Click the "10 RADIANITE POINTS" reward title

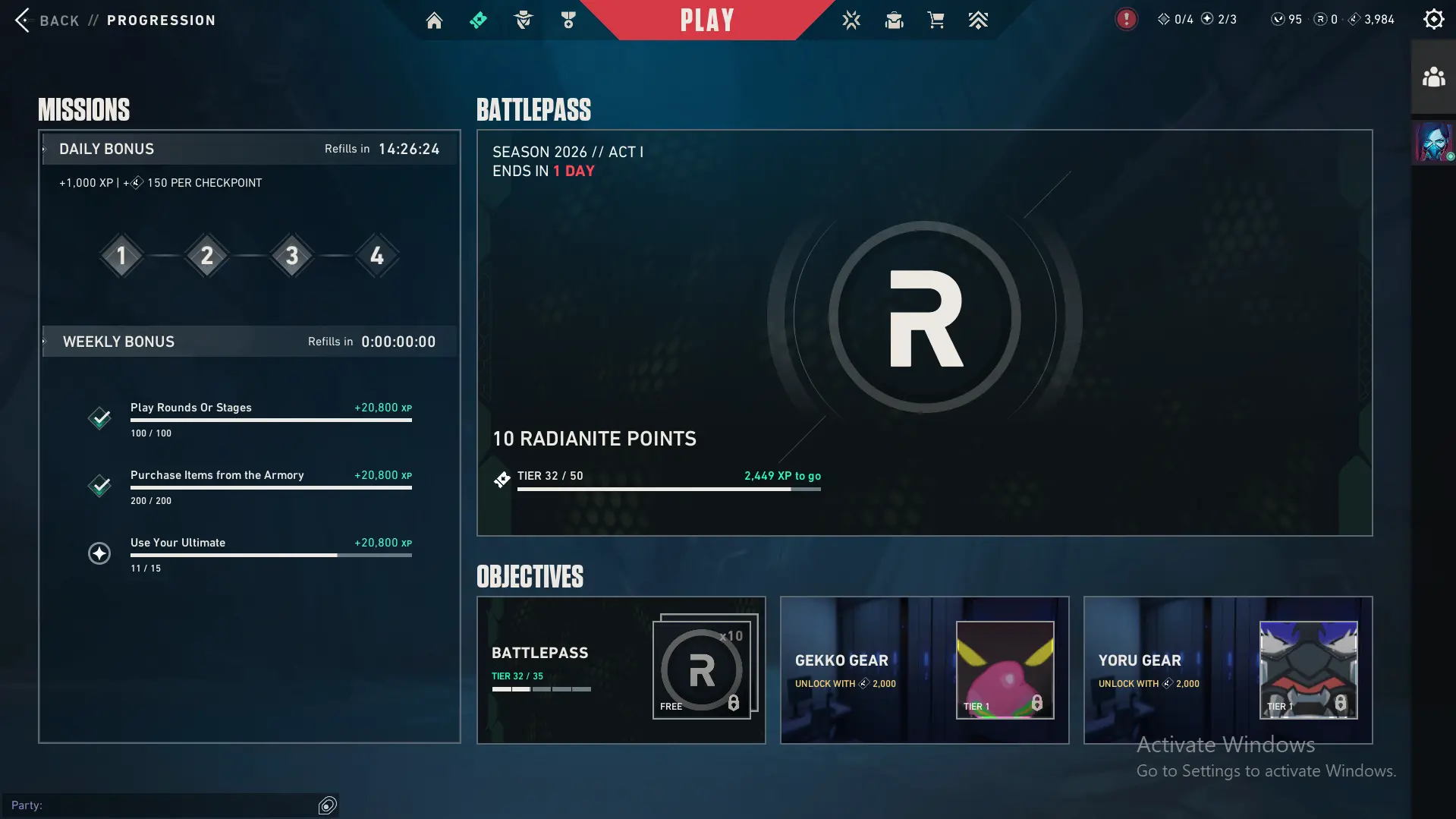tap(594, 439)
